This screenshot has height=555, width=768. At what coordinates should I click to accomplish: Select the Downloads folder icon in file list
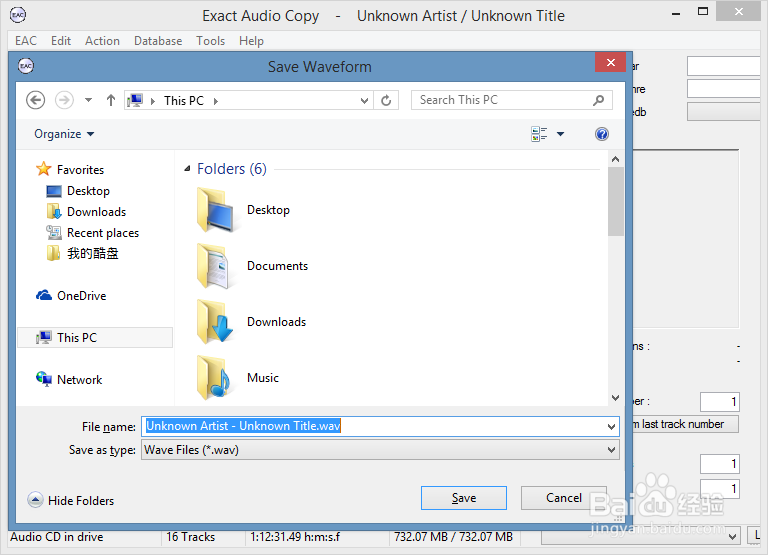pos(215,322)
